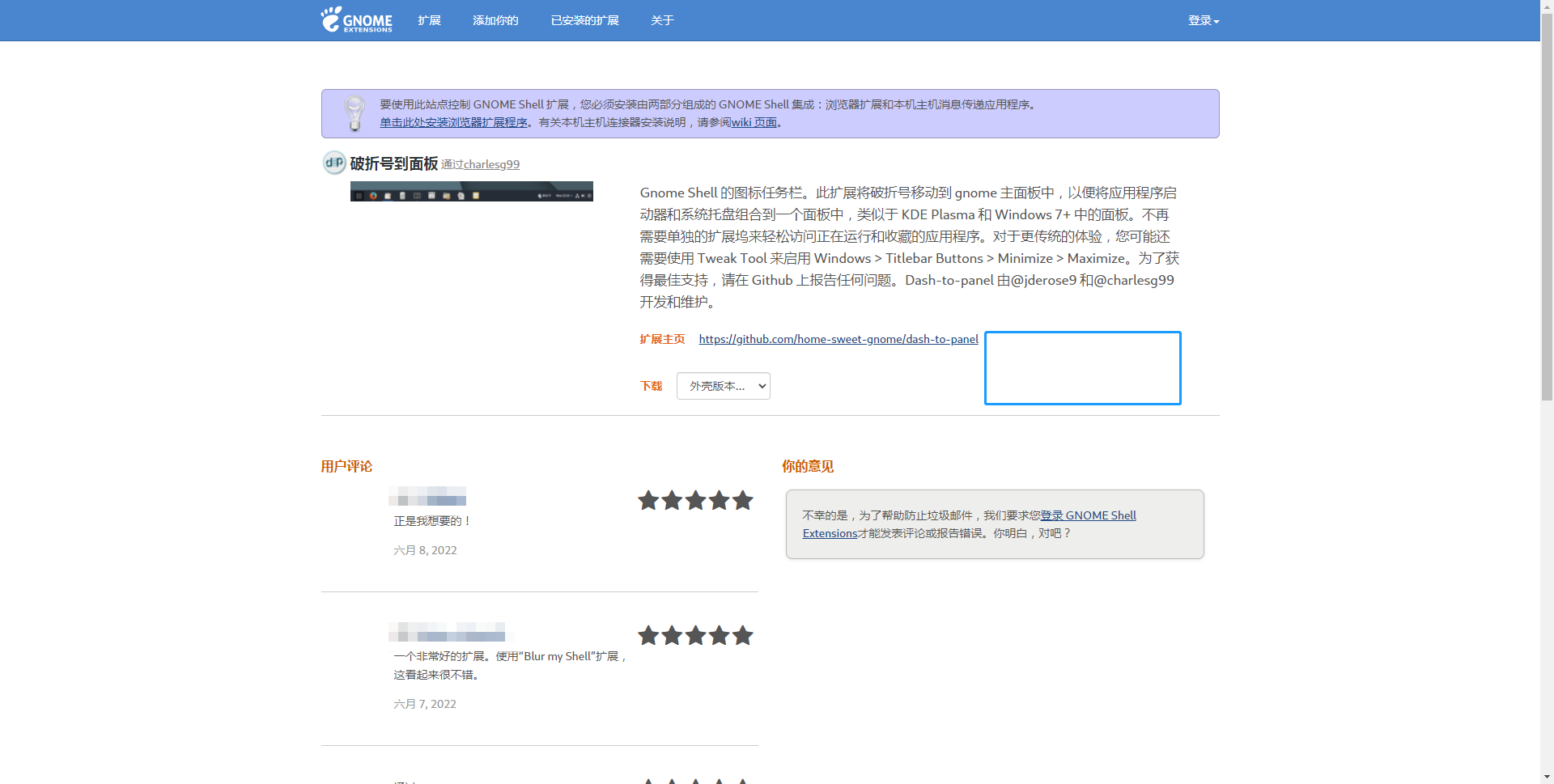Go to the 添加你的 page
This screenshot has height=784, width=1554.
[495, 20]
